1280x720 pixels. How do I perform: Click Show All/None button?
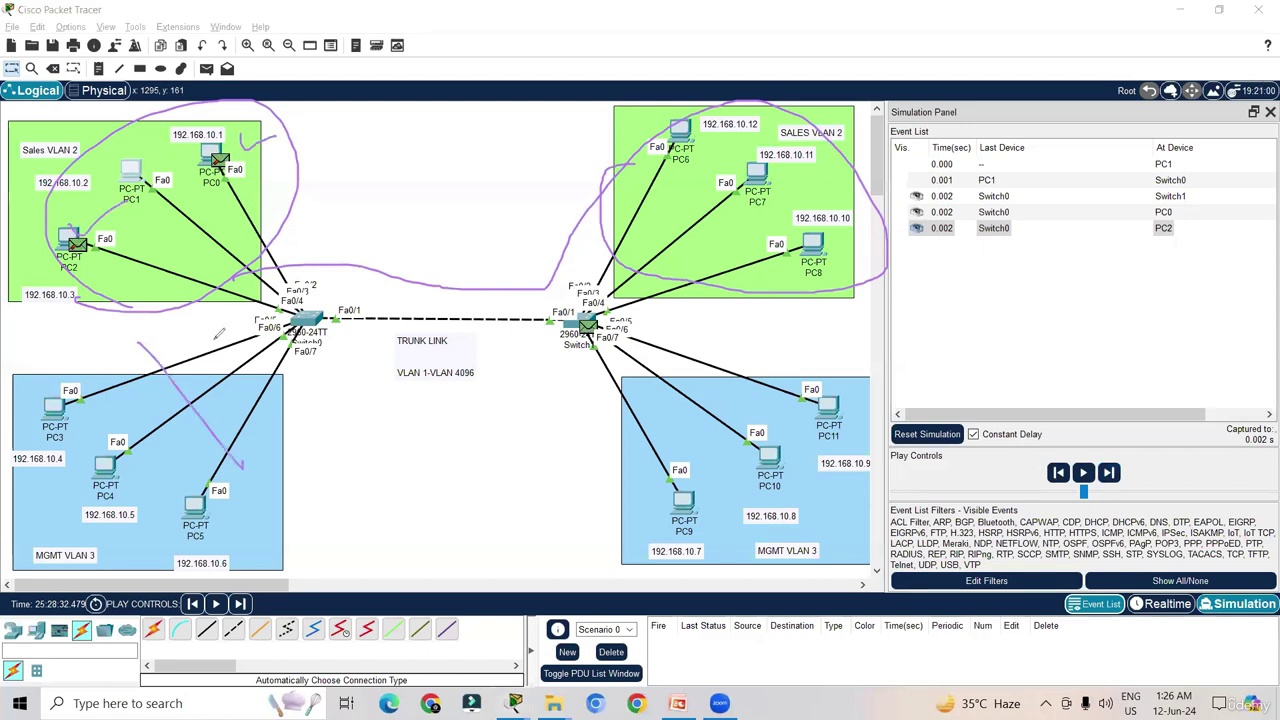point(1180,581)
